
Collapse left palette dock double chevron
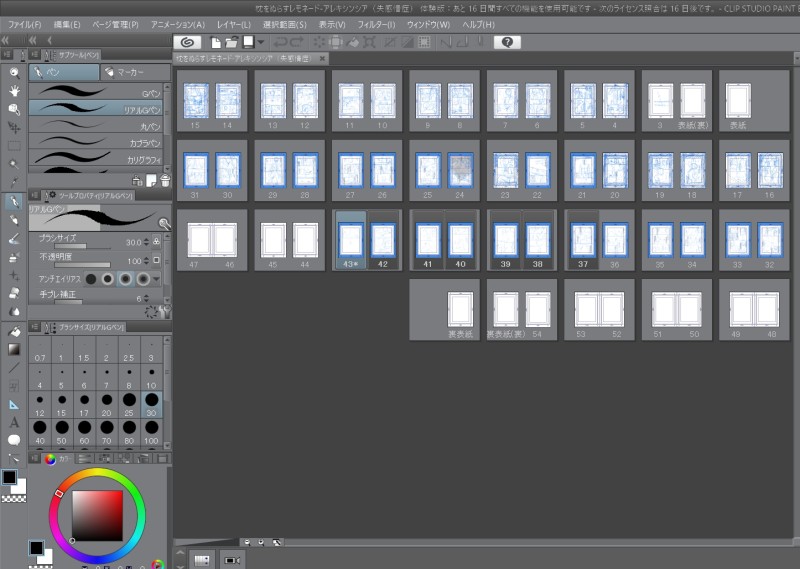coord(5,40)
